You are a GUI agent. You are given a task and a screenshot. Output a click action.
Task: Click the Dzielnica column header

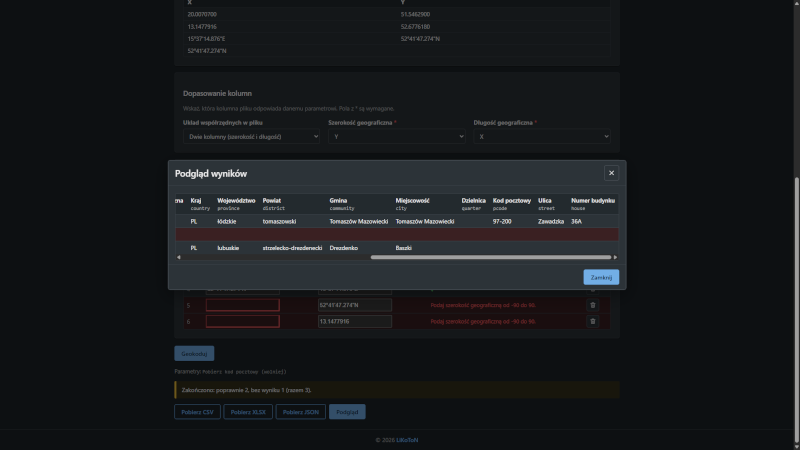[473, 204]
